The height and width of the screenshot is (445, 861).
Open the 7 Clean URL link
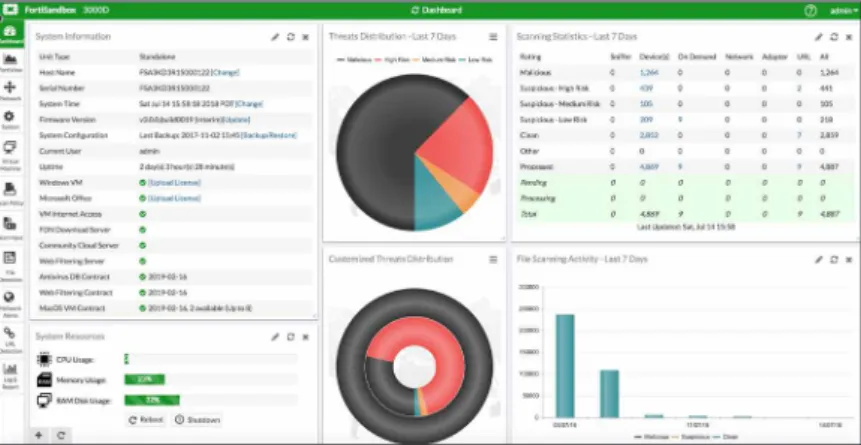point(800,135)
